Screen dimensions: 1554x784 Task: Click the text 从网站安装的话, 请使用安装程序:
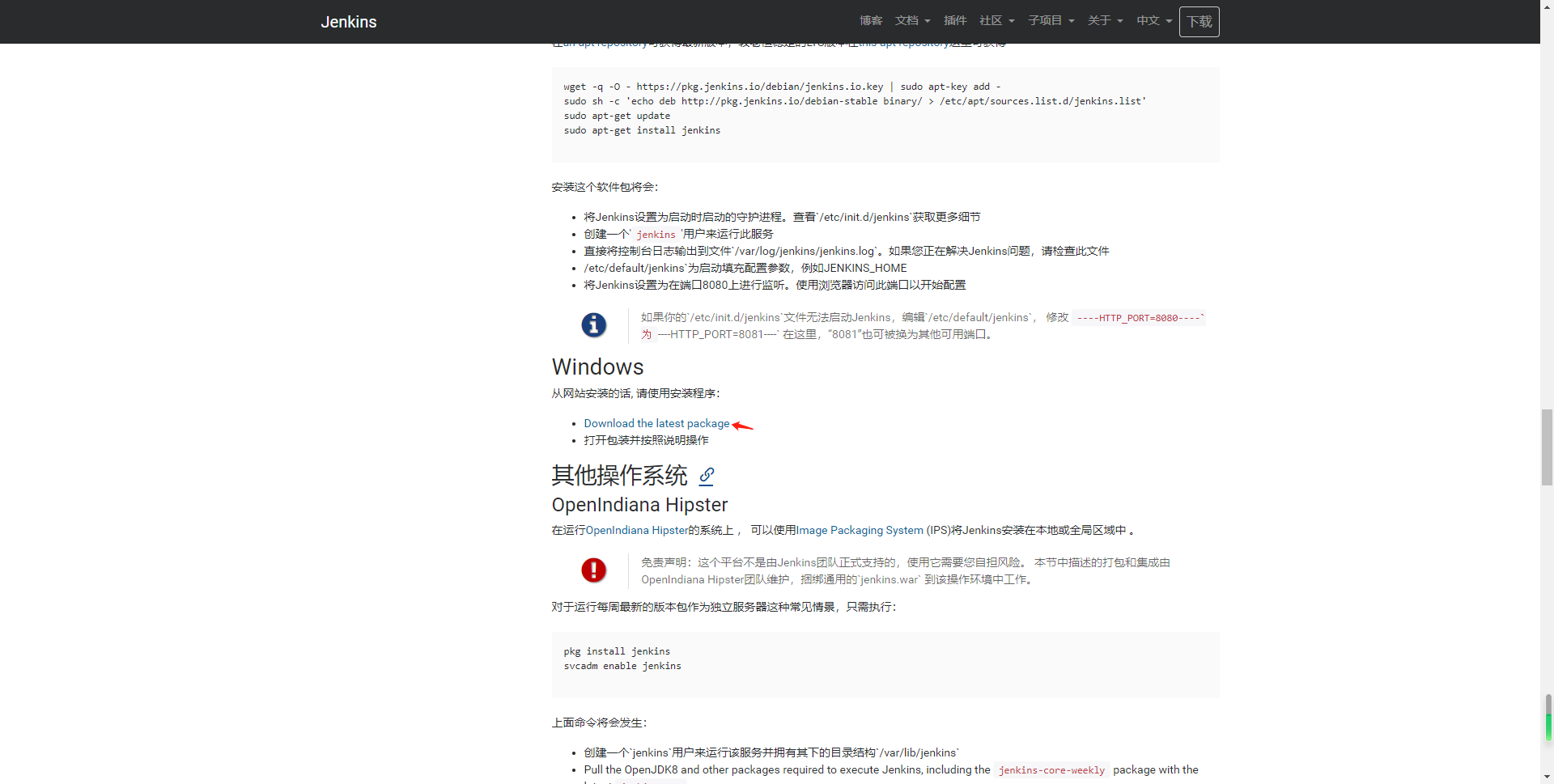coord(636,393)
